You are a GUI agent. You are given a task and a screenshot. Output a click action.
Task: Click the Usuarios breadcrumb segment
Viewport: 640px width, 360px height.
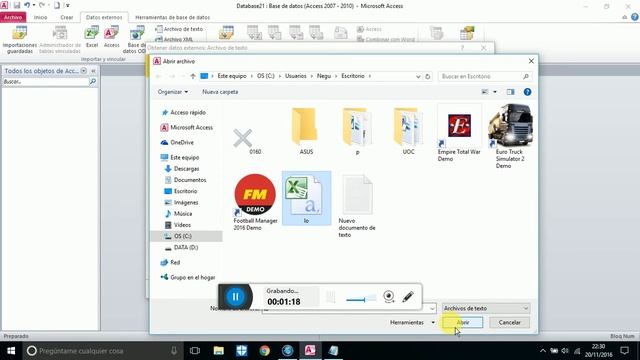pyautogui.click(x=296, y=76)
